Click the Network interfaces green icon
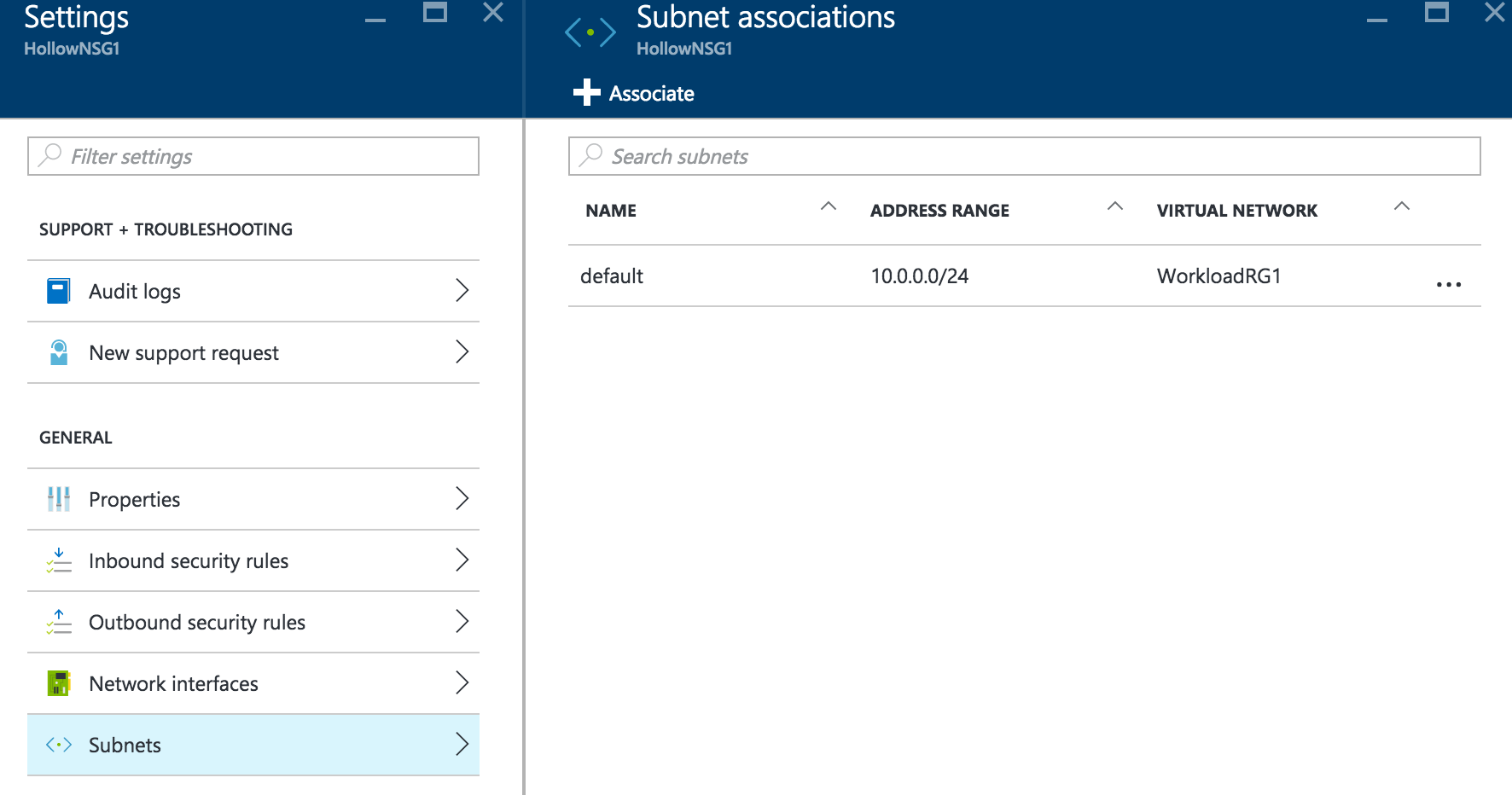Image resolution: width=1512 pixels, height=795 pixels. (58, 684)
